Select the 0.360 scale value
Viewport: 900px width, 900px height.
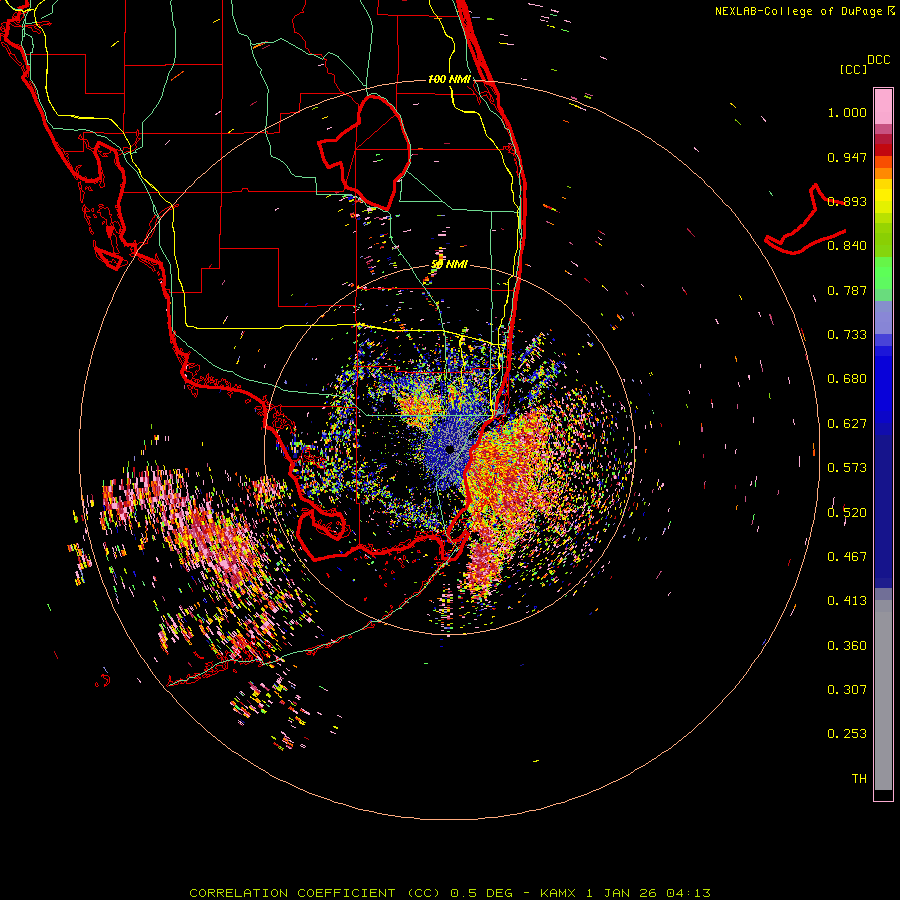pyautogui.click(x=847, y=646)
